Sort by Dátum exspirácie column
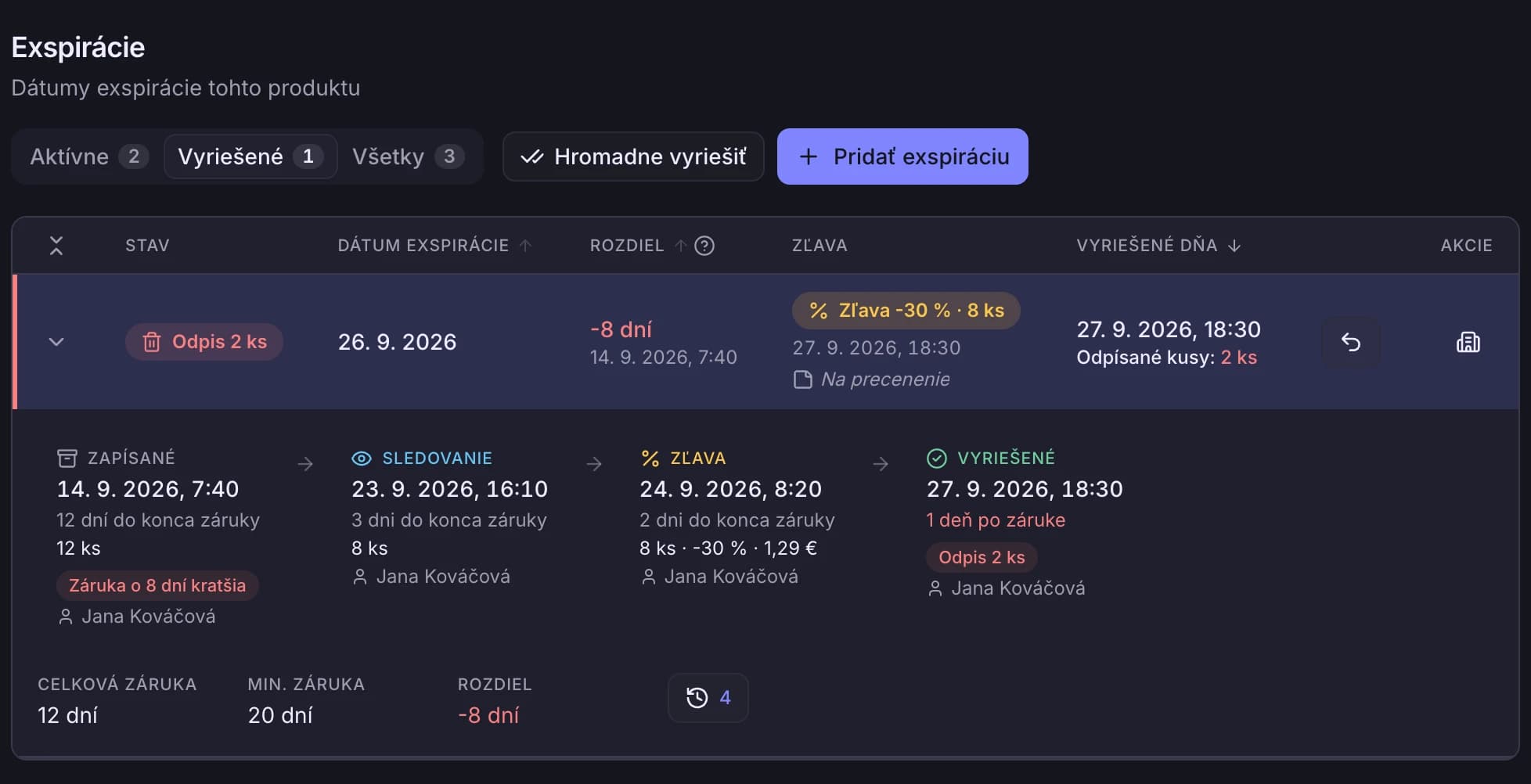 (x=434, y=246)
